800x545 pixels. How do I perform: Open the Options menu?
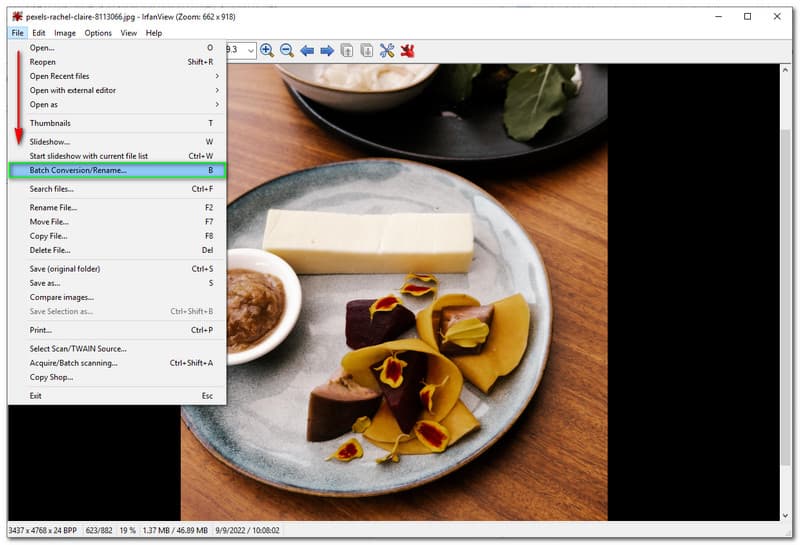point(98,33)
